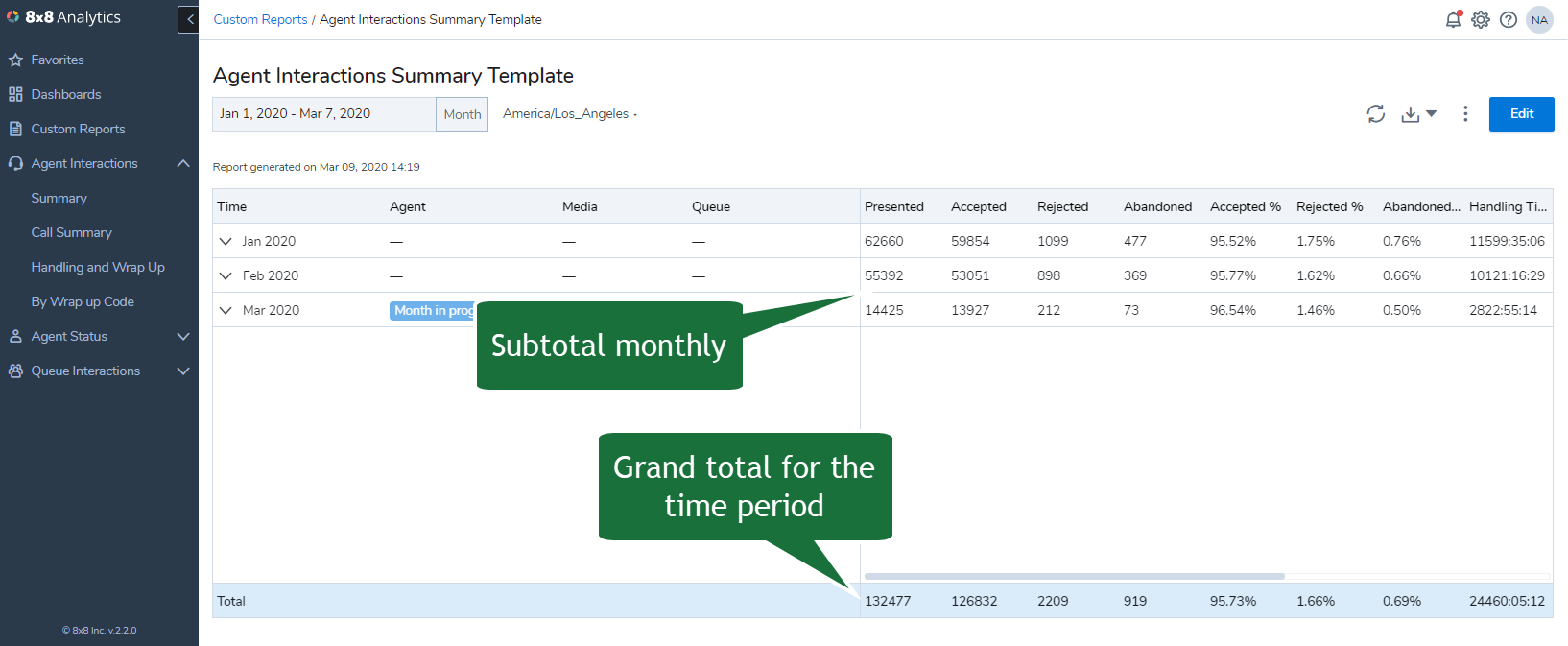Click the Media column header

tap(580, 206)
